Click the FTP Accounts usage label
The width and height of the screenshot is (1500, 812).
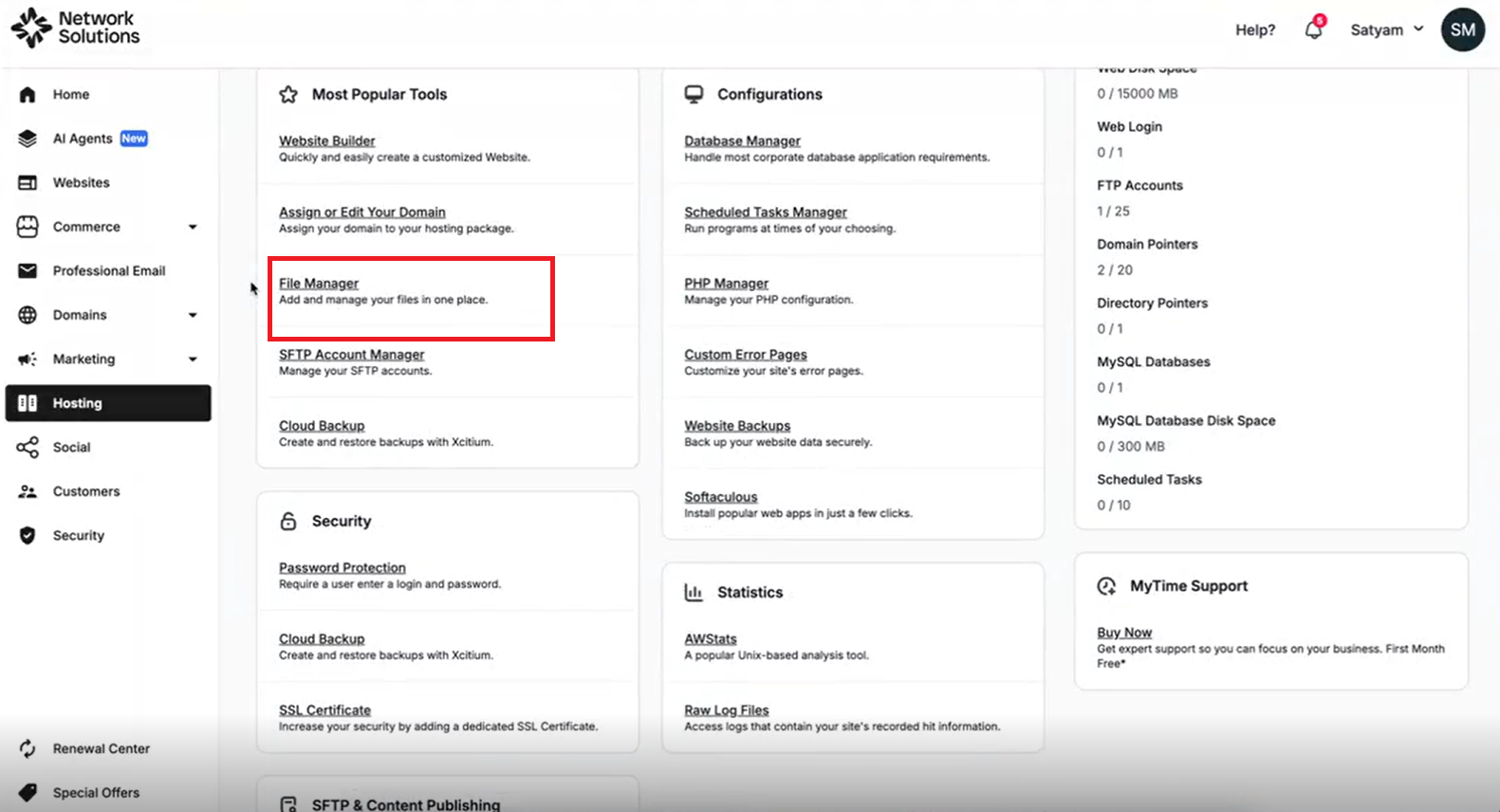[x=1139, y=185]
